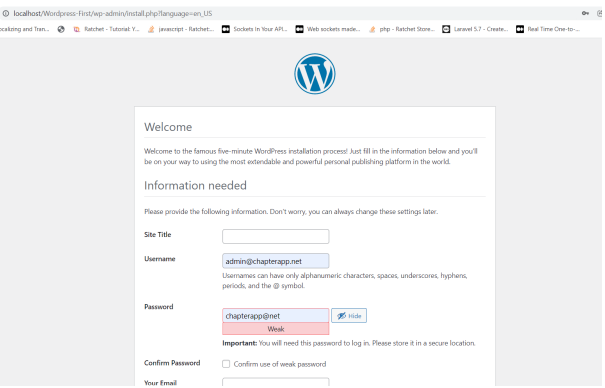
Task: Click the 'Confirm use of weak password' label
Action: (280, 364)
